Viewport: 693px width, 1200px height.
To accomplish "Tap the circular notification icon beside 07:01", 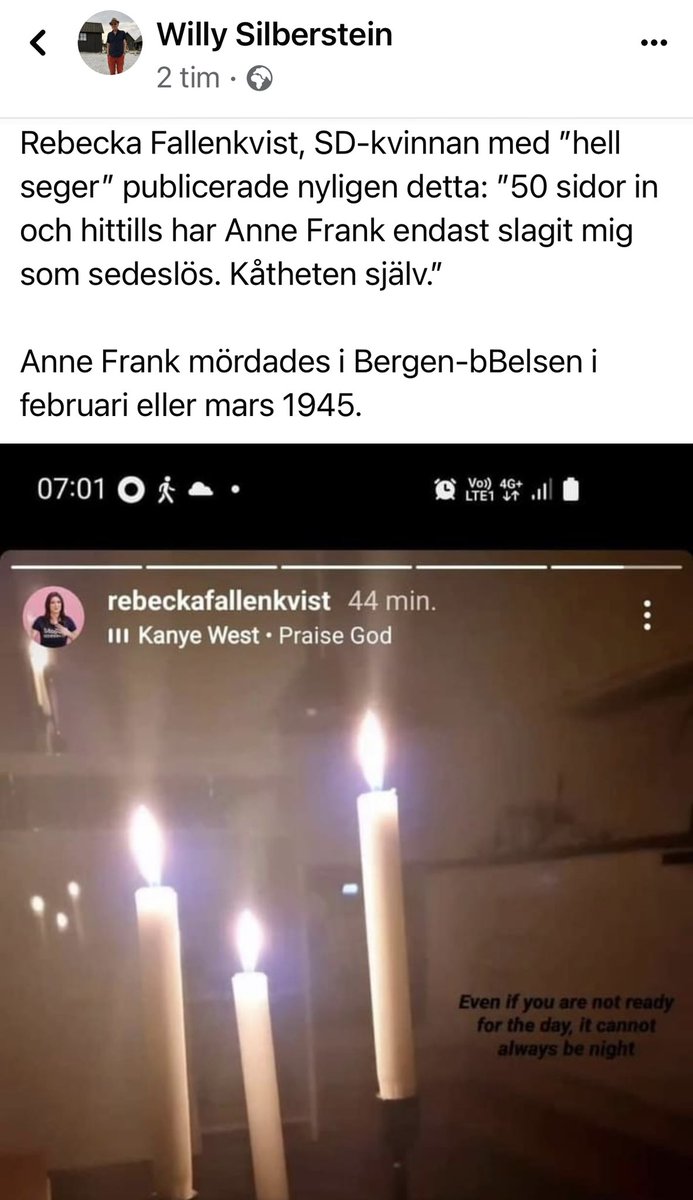I will tap(131, 490).
